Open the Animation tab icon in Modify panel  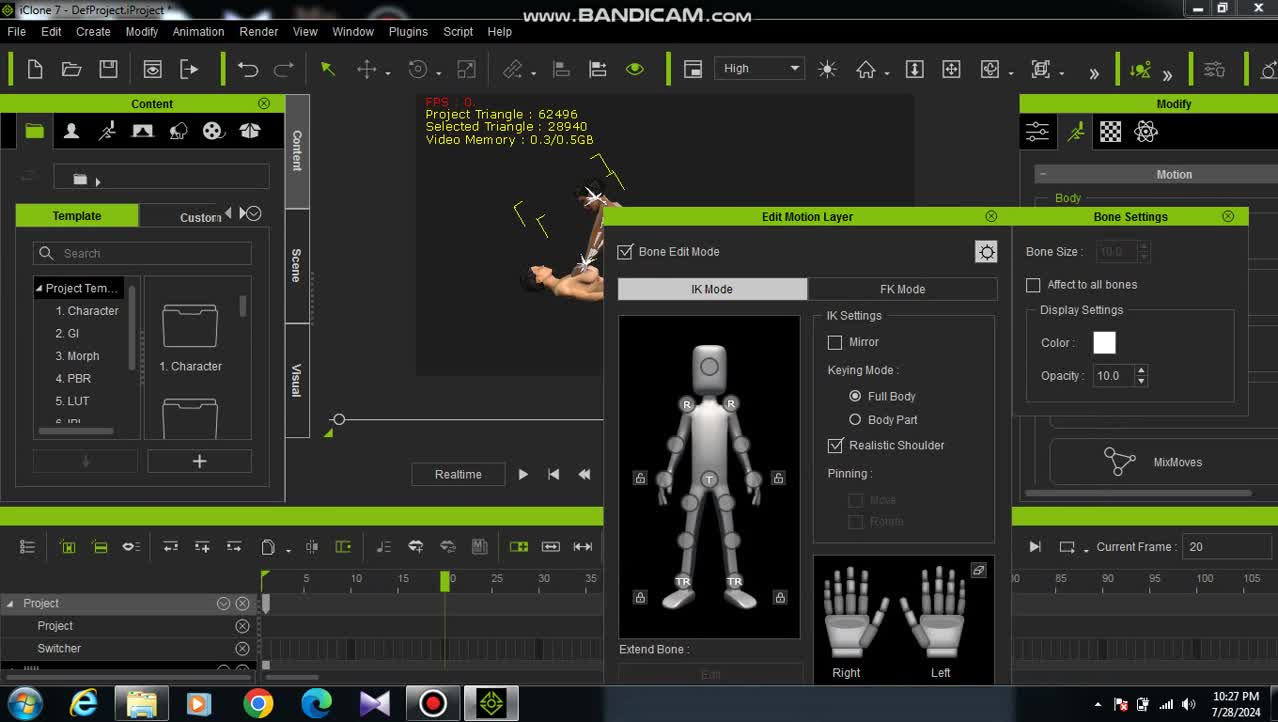[1075, 131]
